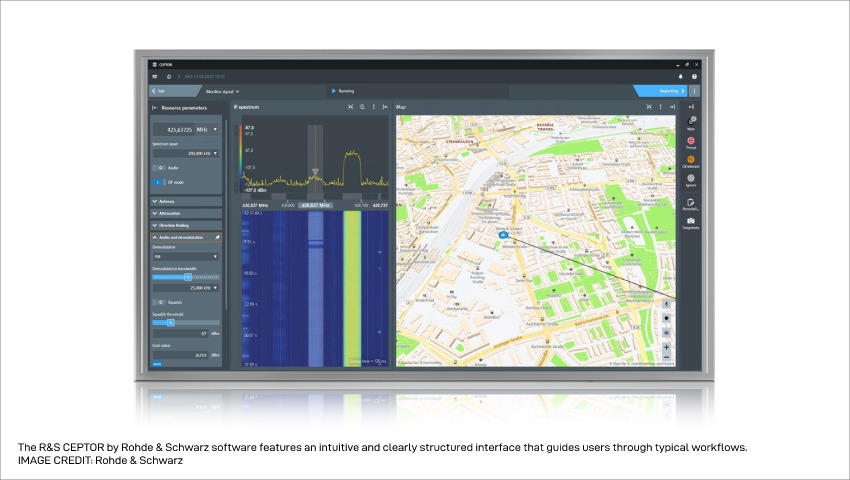The height and width of the screenshot is (480, 850).
Task: Click the breadcrumb date entry
Action: tap(204, 76)
